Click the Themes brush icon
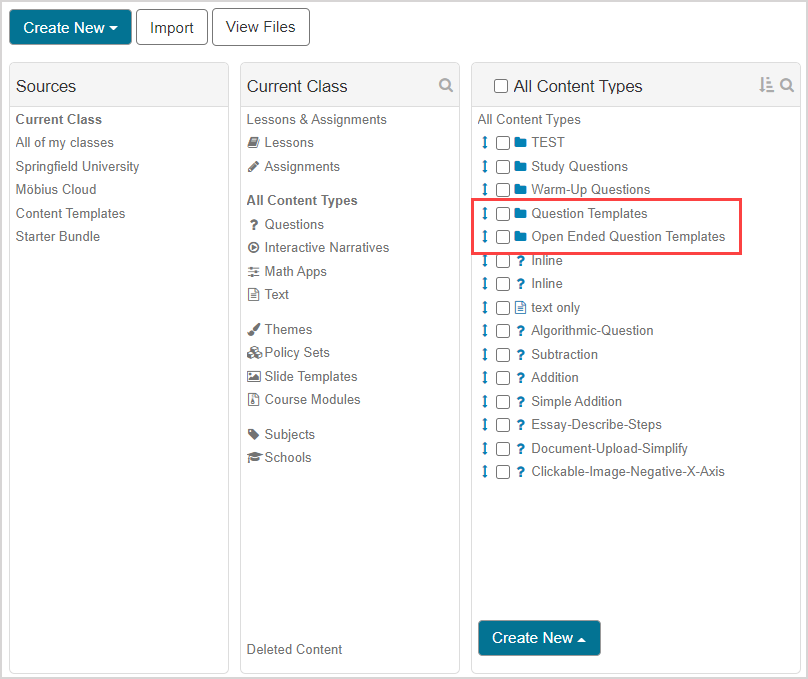Viewport: 808px width, 679px height. (253, 329)
